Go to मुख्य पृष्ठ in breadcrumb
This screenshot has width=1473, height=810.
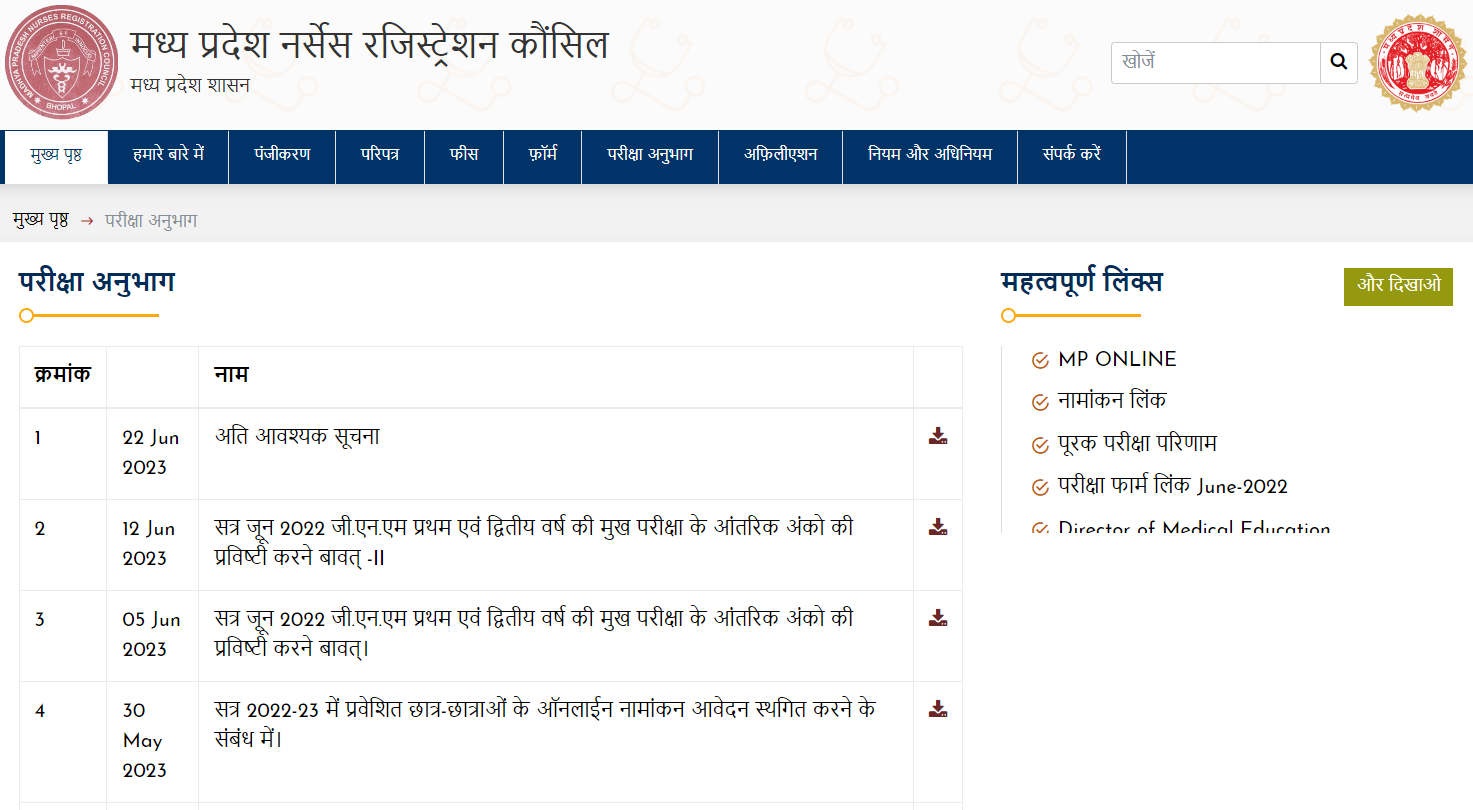tap(41, 221)
